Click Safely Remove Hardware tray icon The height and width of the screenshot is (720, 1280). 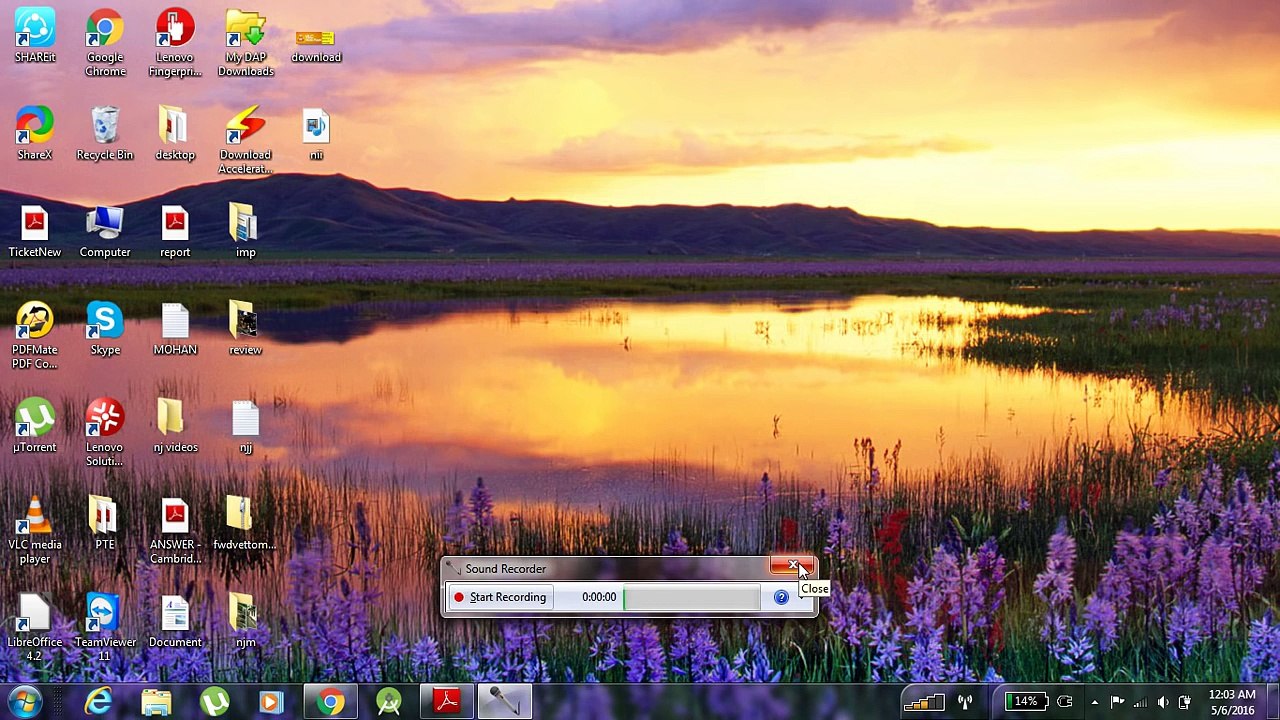[1185, 702]
